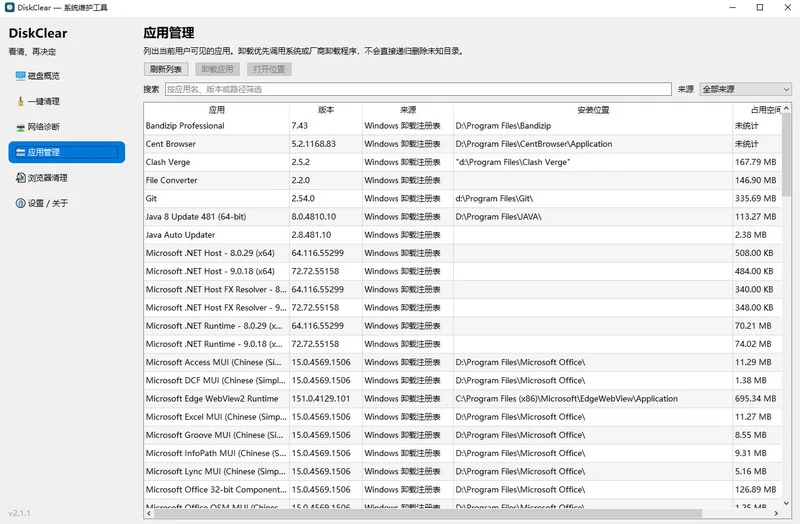This screenshot has height=524, width=800.
Task: Click the one-click cleanup broom icon
Action: point(20,101)
